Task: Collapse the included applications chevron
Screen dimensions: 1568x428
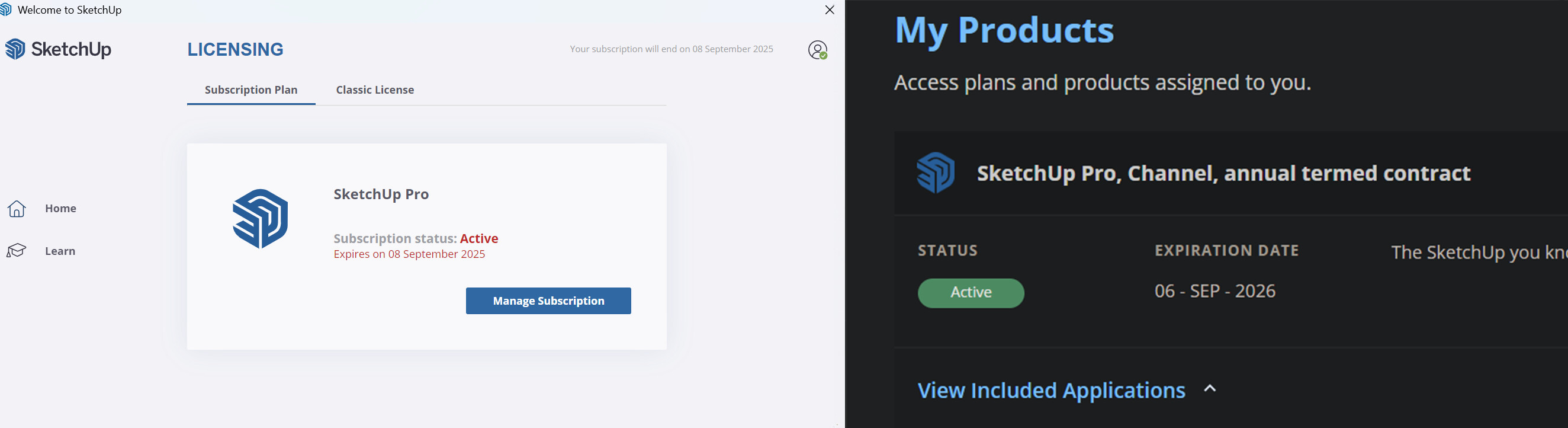Action: tap(1210, 389)
